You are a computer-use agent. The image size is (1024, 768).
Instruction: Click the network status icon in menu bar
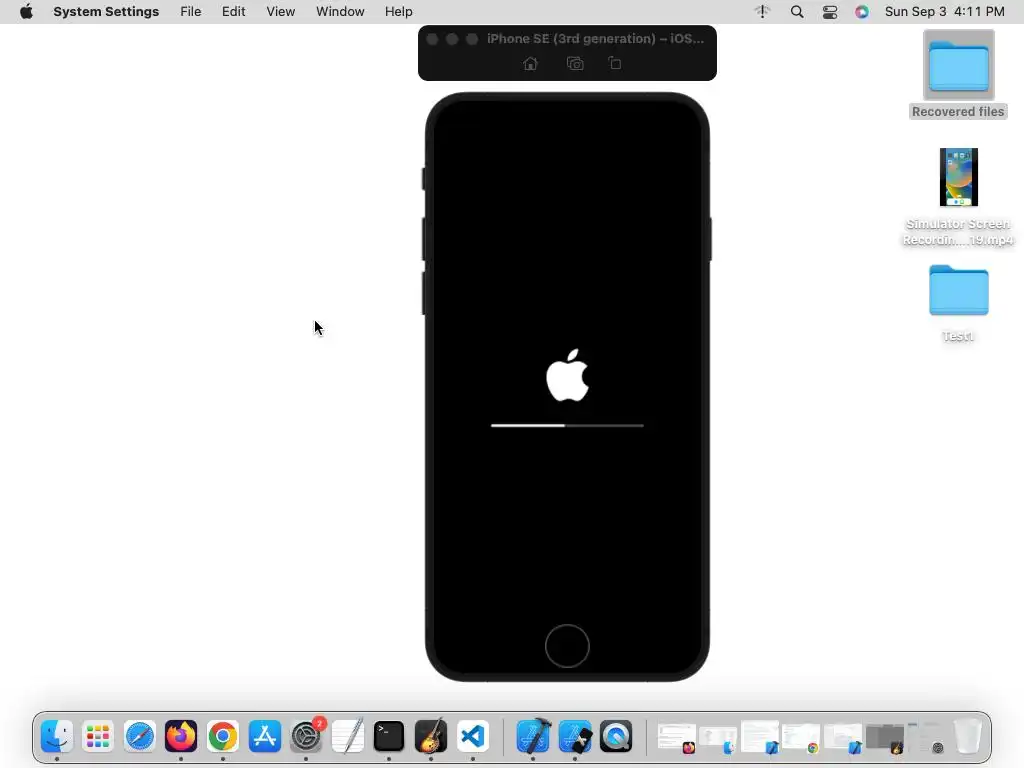coord(762,12)
